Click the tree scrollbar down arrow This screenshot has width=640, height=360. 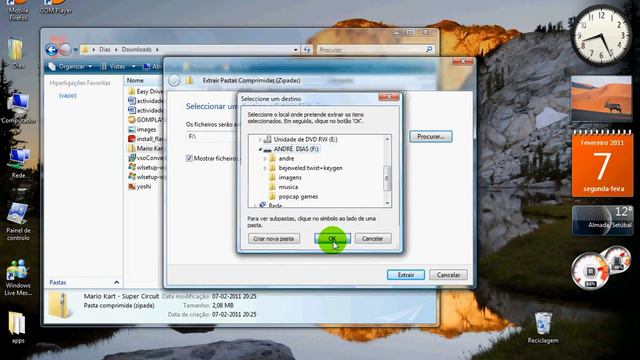pos(387,203)
